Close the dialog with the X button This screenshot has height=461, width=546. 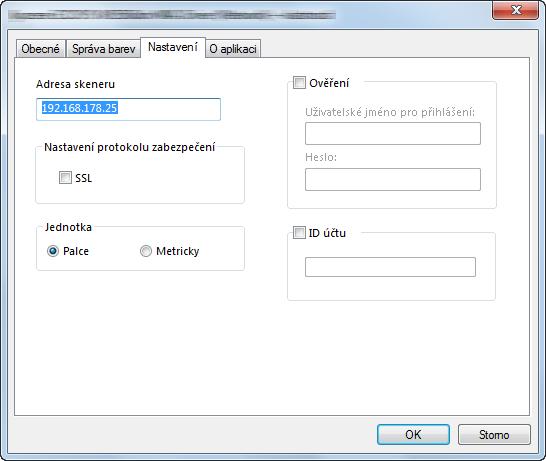pos(516,10)
